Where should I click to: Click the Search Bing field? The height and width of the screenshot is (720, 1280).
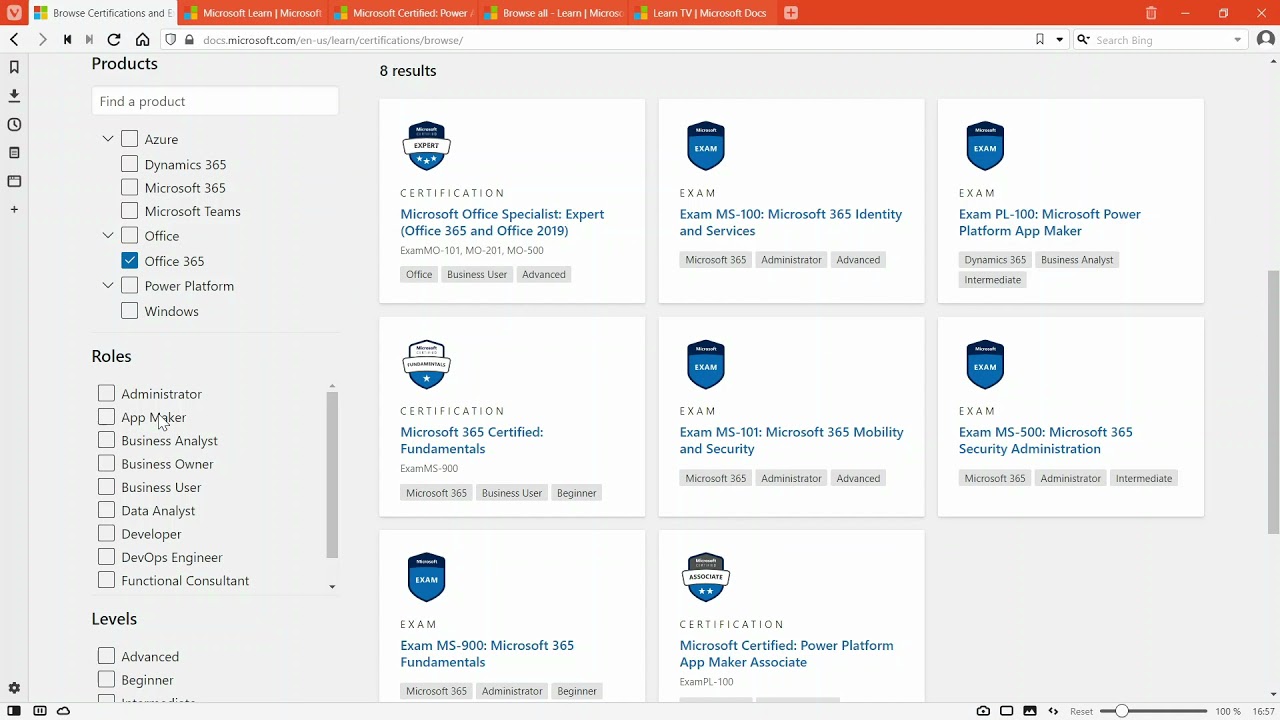[1160, 40]
